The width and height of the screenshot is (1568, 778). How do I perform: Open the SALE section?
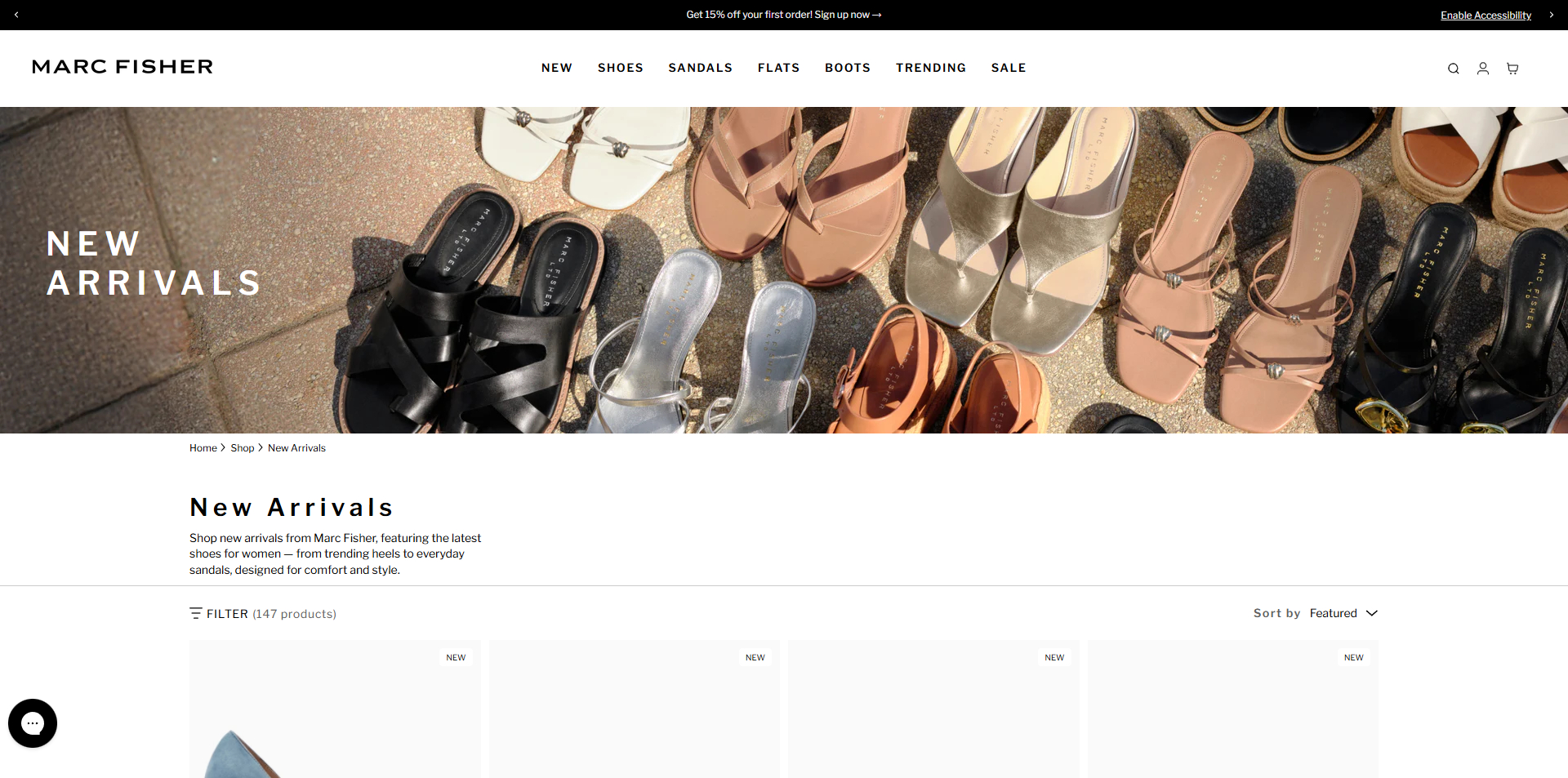1008,68
